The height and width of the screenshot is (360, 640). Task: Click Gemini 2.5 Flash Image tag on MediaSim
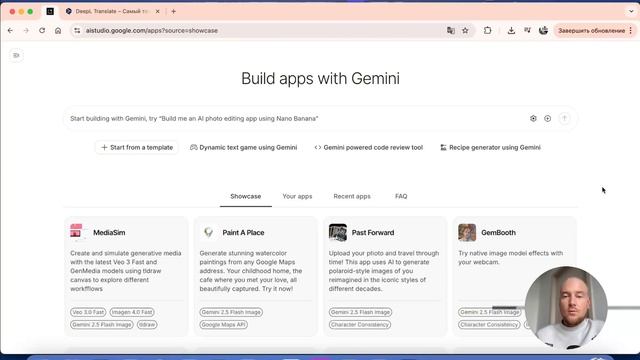tap(102, 324)
